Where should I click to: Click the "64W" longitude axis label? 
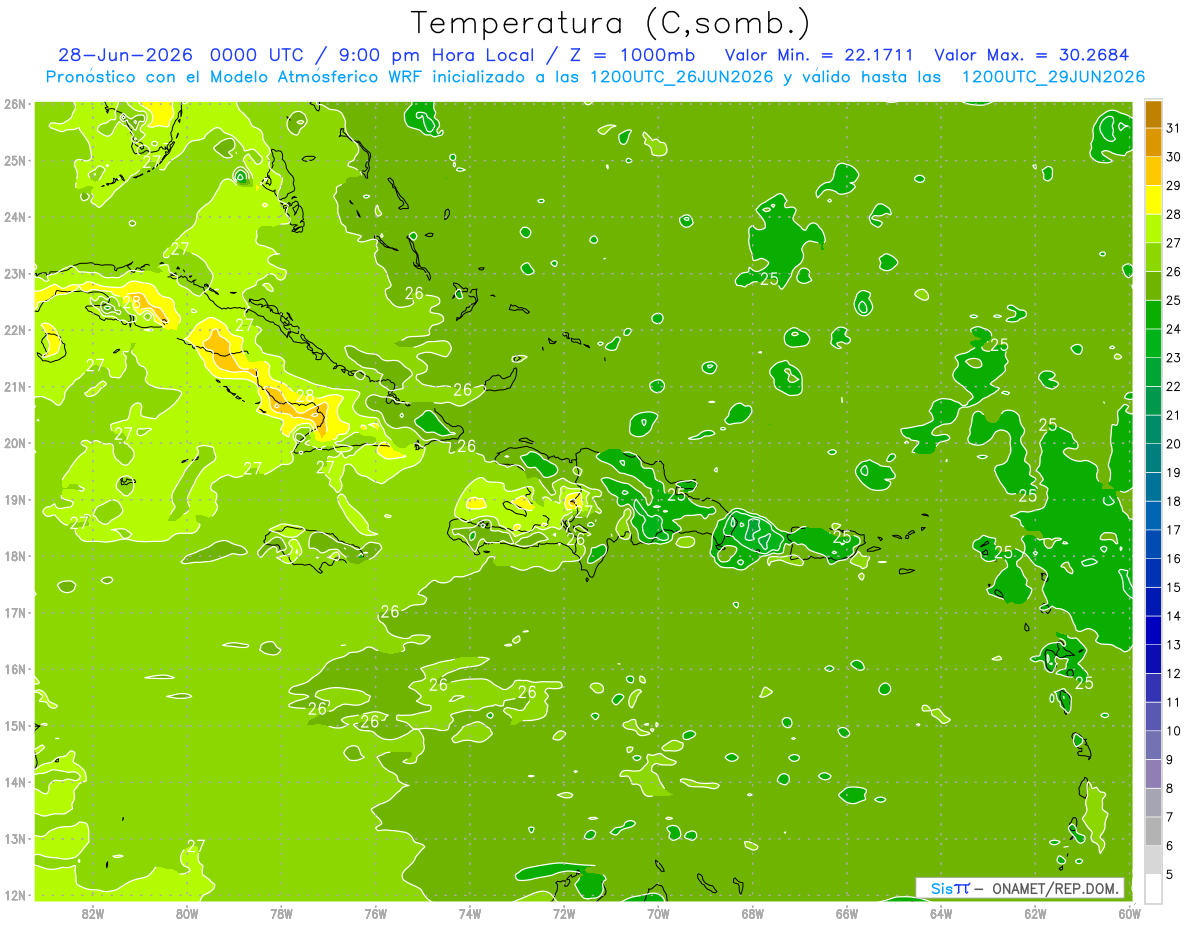[941, 913]
